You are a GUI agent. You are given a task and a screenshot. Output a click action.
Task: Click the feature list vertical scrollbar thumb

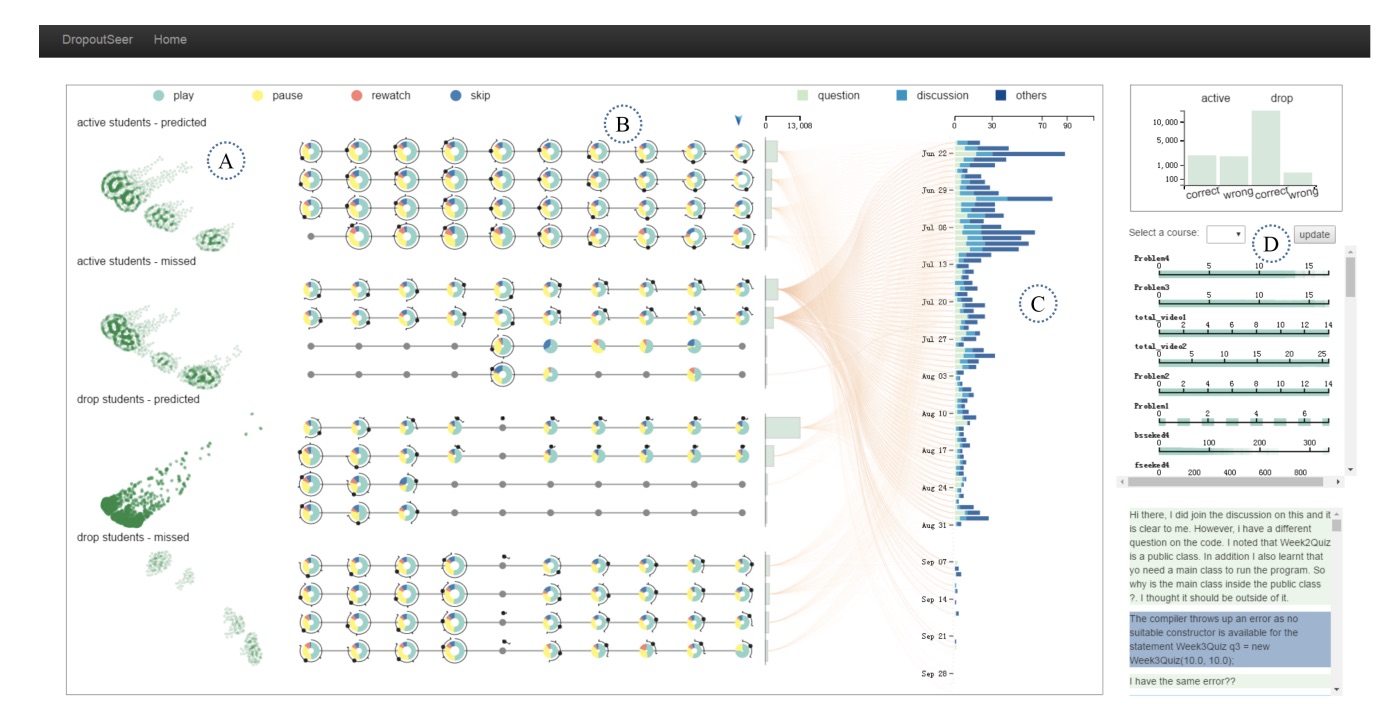tap(1351, 277)
